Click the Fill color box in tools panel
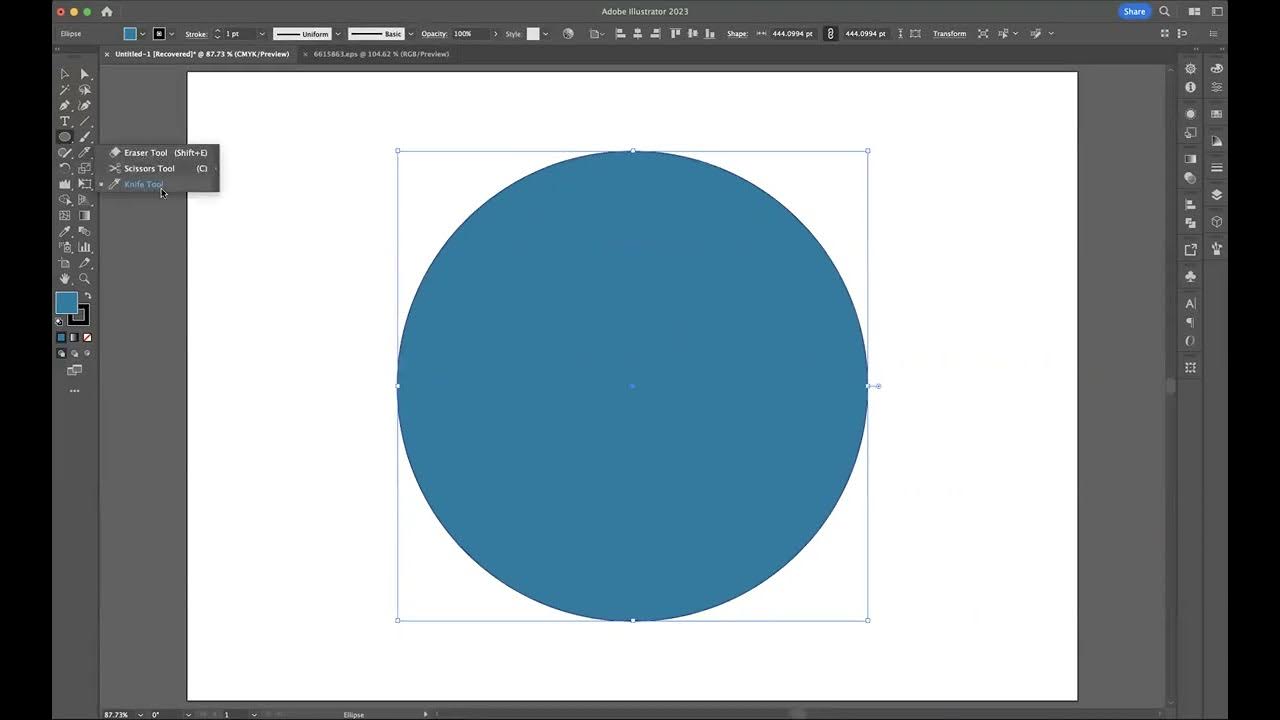The width and height of the screenshot is (1280, 720). 66,301
